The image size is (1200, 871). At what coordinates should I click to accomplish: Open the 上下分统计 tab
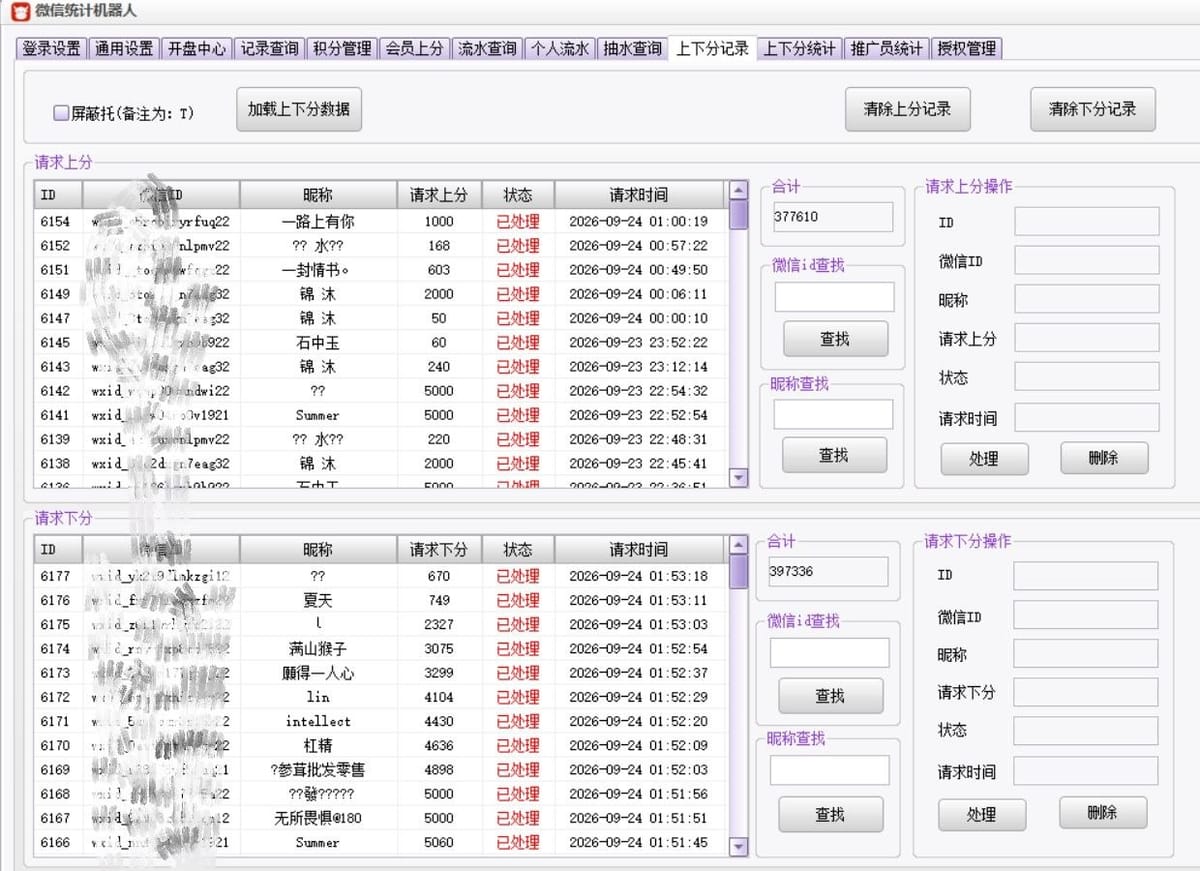(x=800, y=48)
